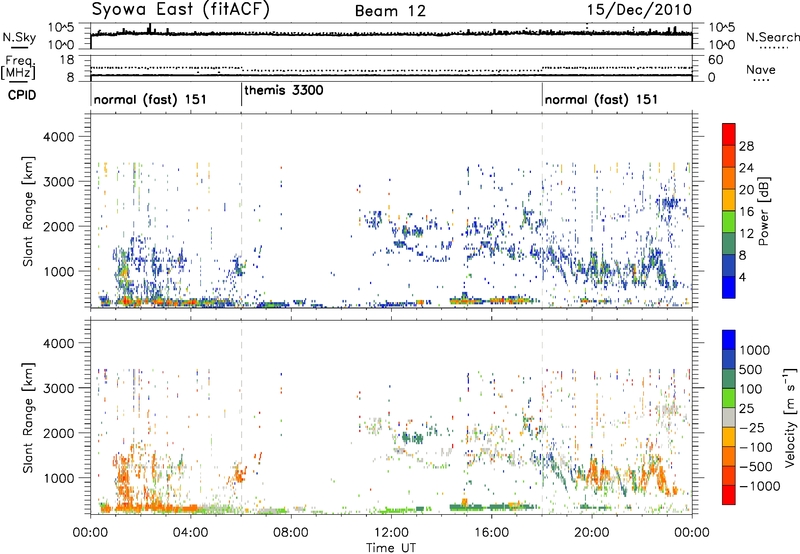Click the gray band of the velocity colorbar
The image size is (800, 554).
pyautogui.click(x=729, y=418)
